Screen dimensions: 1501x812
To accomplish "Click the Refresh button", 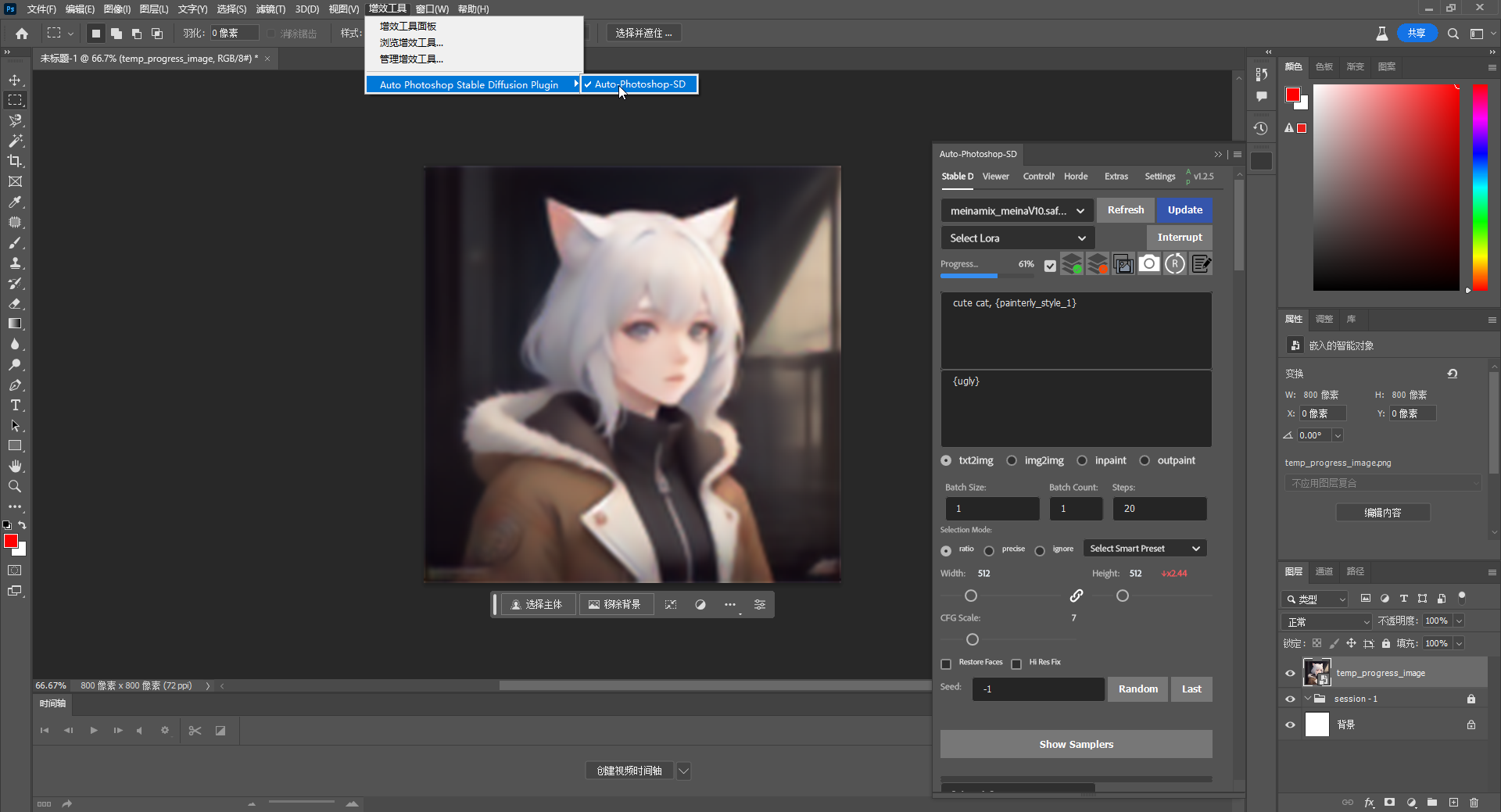I will point(1125,210).
